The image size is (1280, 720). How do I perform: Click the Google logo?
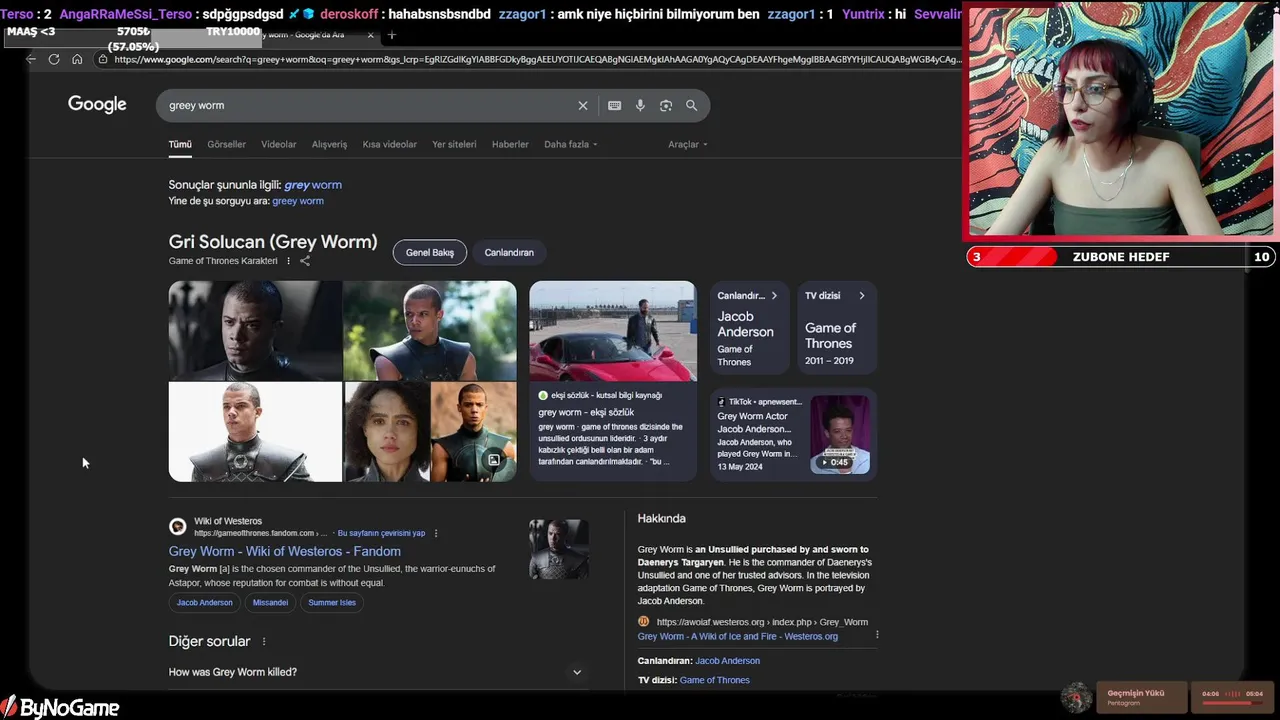(97, 104)
